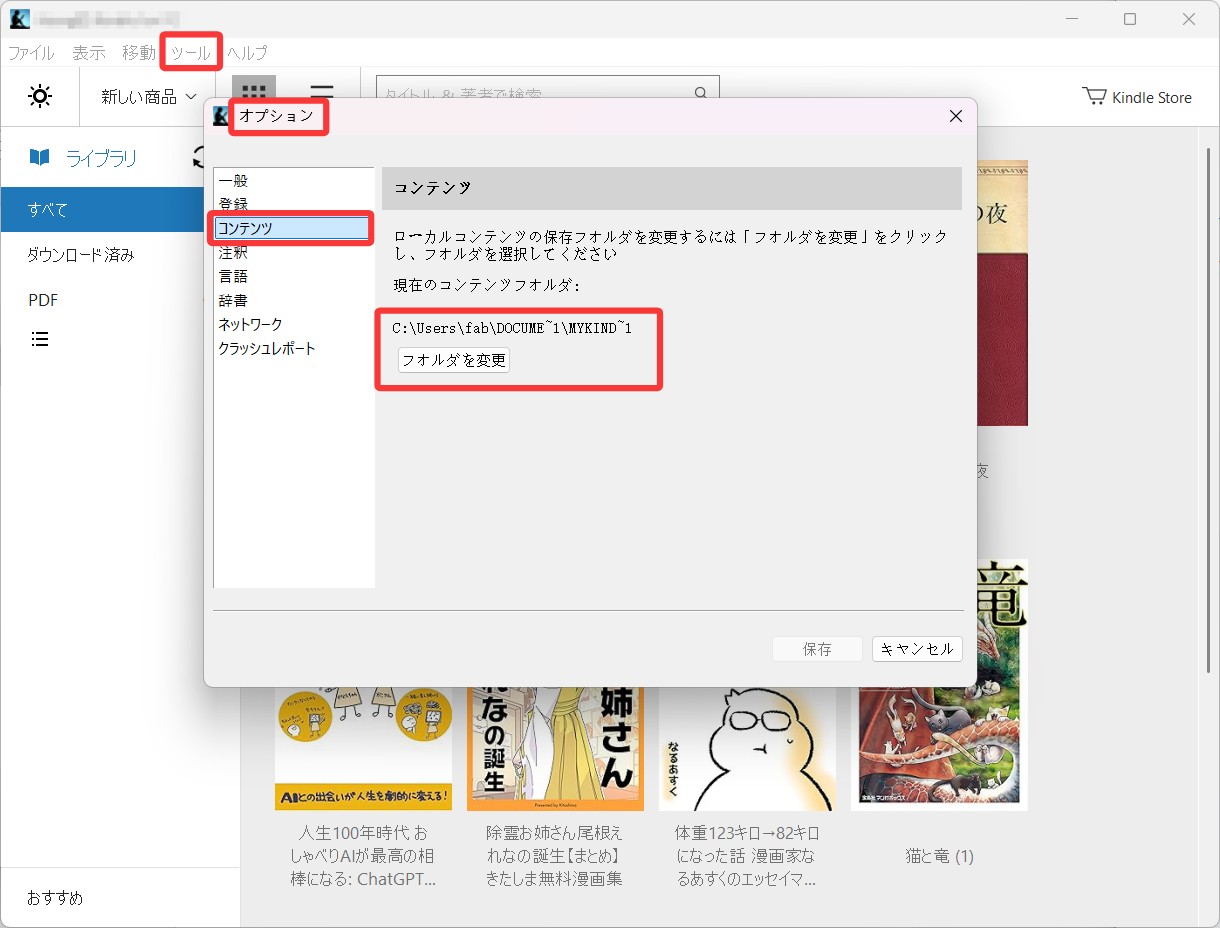The image size is (1220, 928).
Task: Click the search magnifier icon
Action: tap(701, 93)
